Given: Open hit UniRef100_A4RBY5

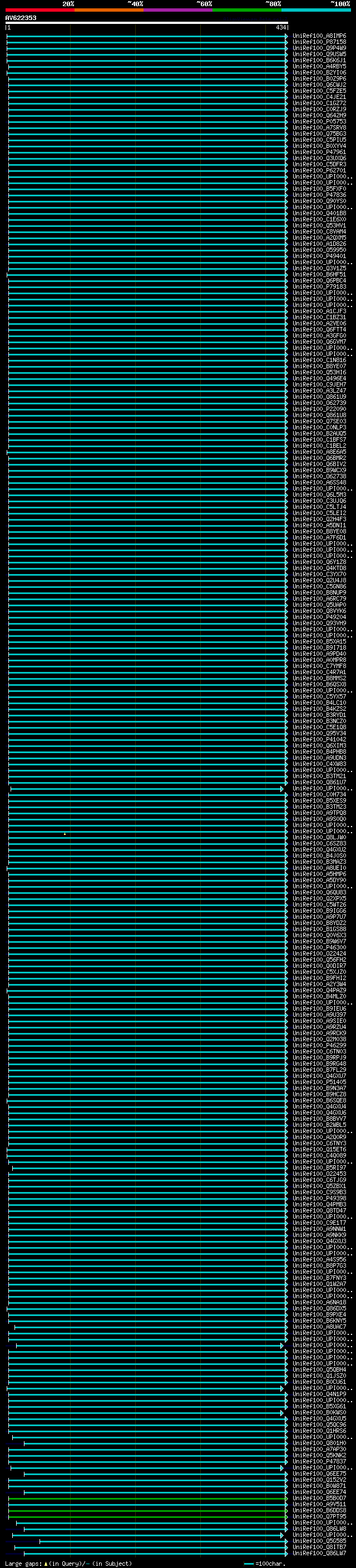Looking at the screenshot, I should pyautogui.click(x=319, y=66).
